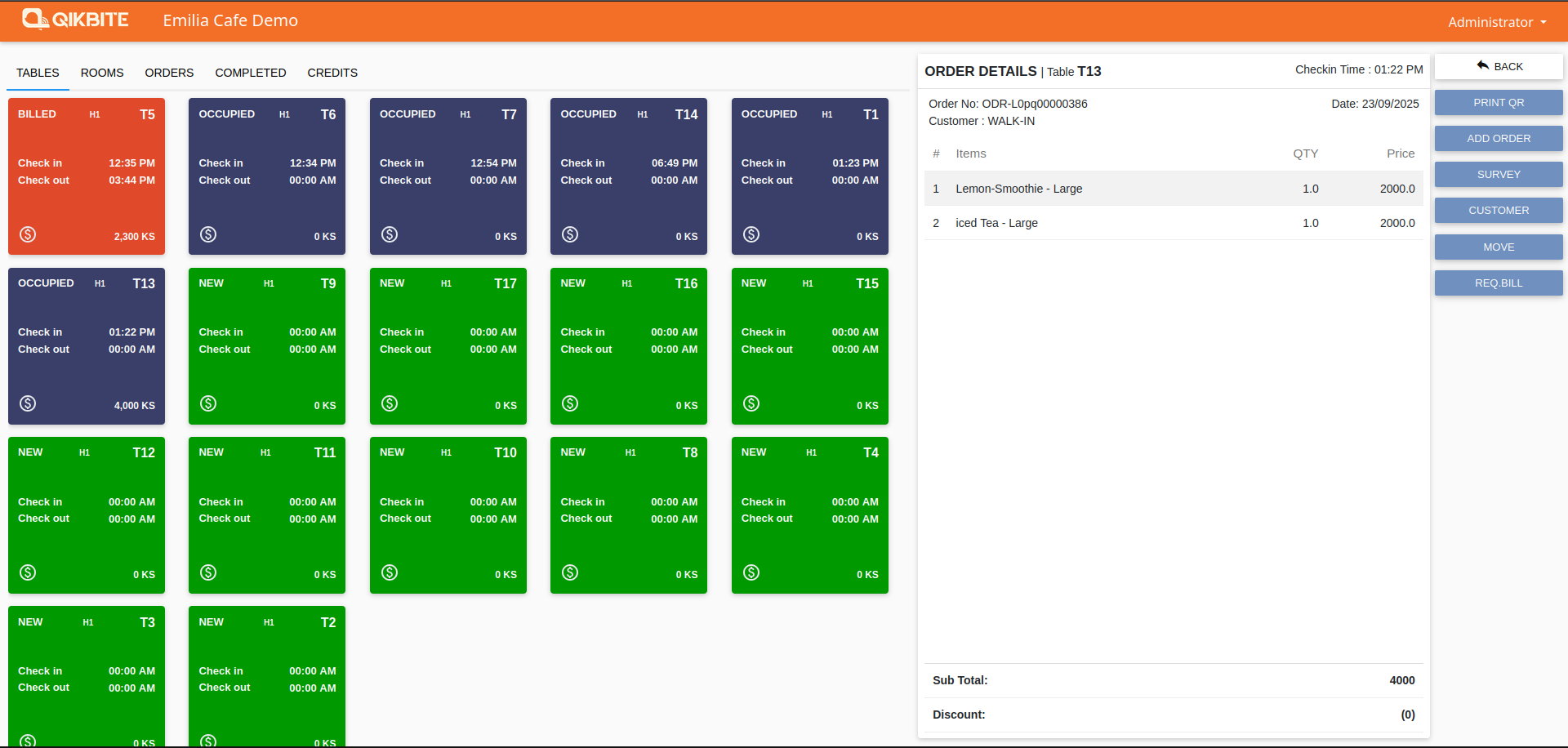Click the payment icon on table T4
The image size is (1568, 748).
click(751, 572)
